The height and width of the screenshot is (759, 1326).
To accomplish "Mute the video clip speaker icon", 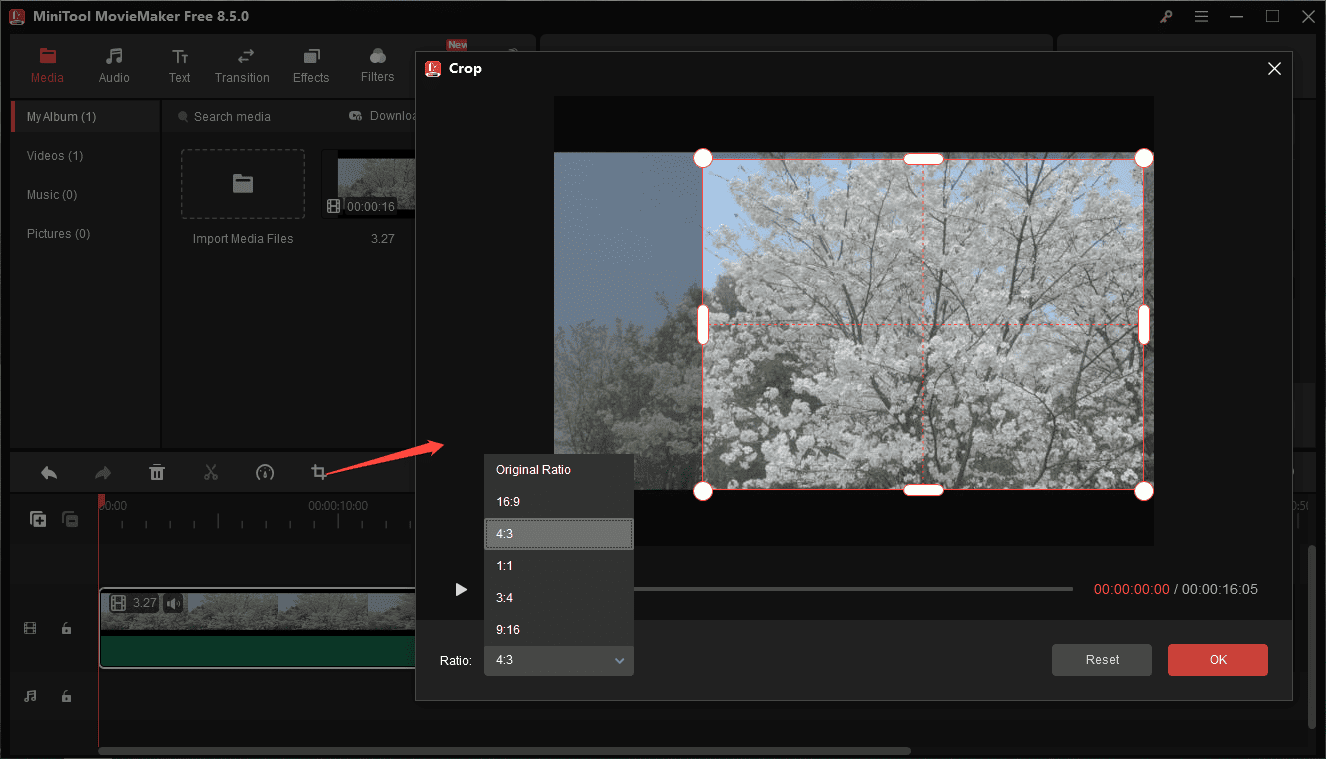I will (173, 602).
